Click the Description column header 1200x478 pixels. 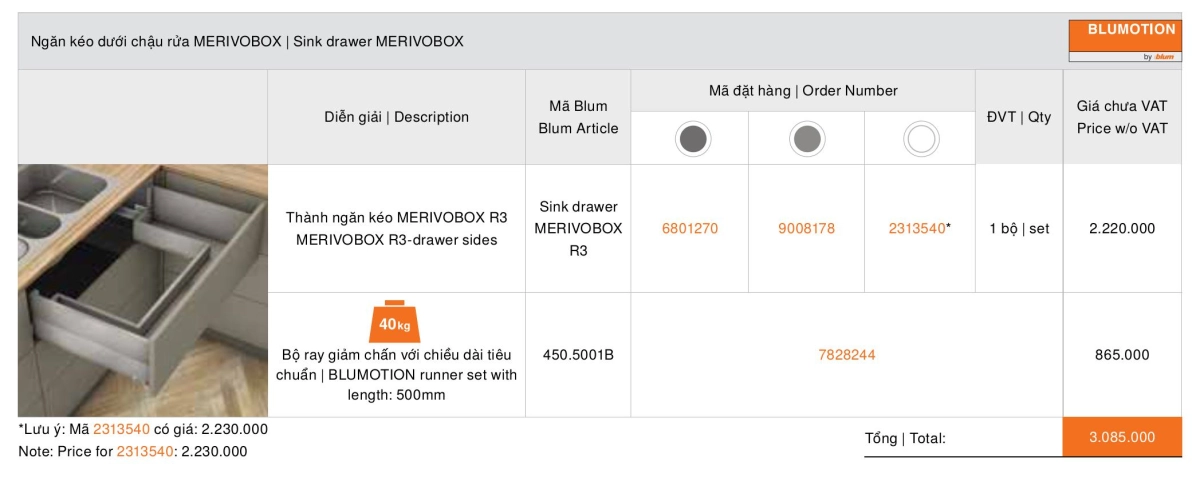coord(396,117)
